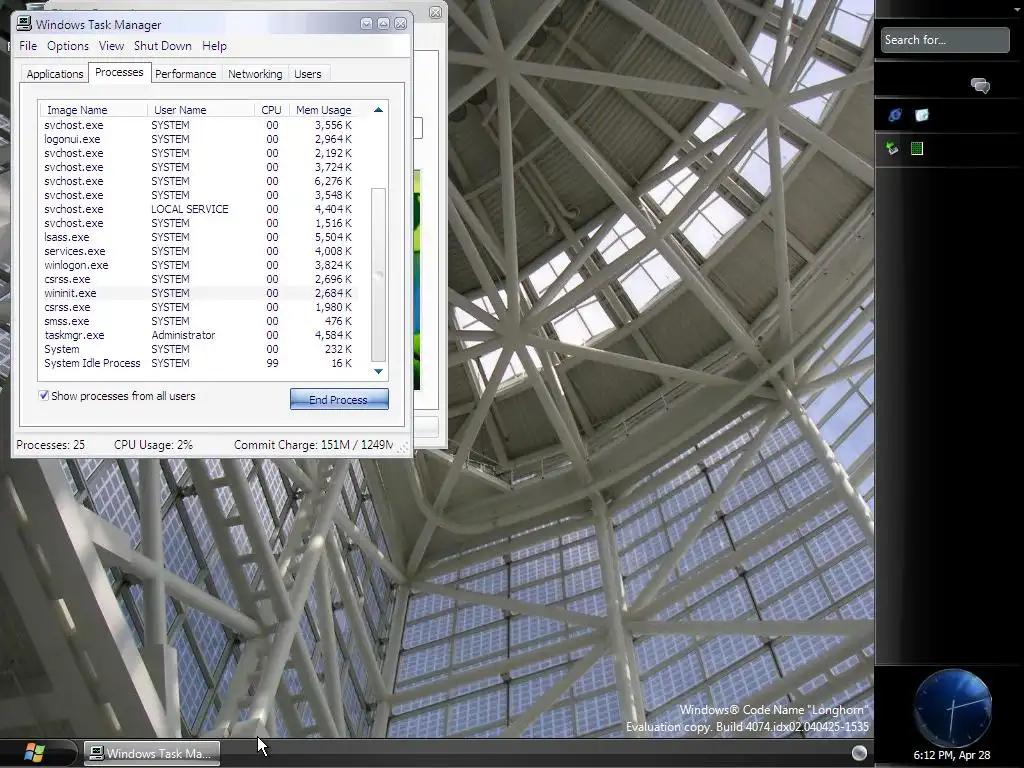Viewport: 1024px width, 768px height.
Task: Select the logonui.exe process row
Action: coord(198,139)
